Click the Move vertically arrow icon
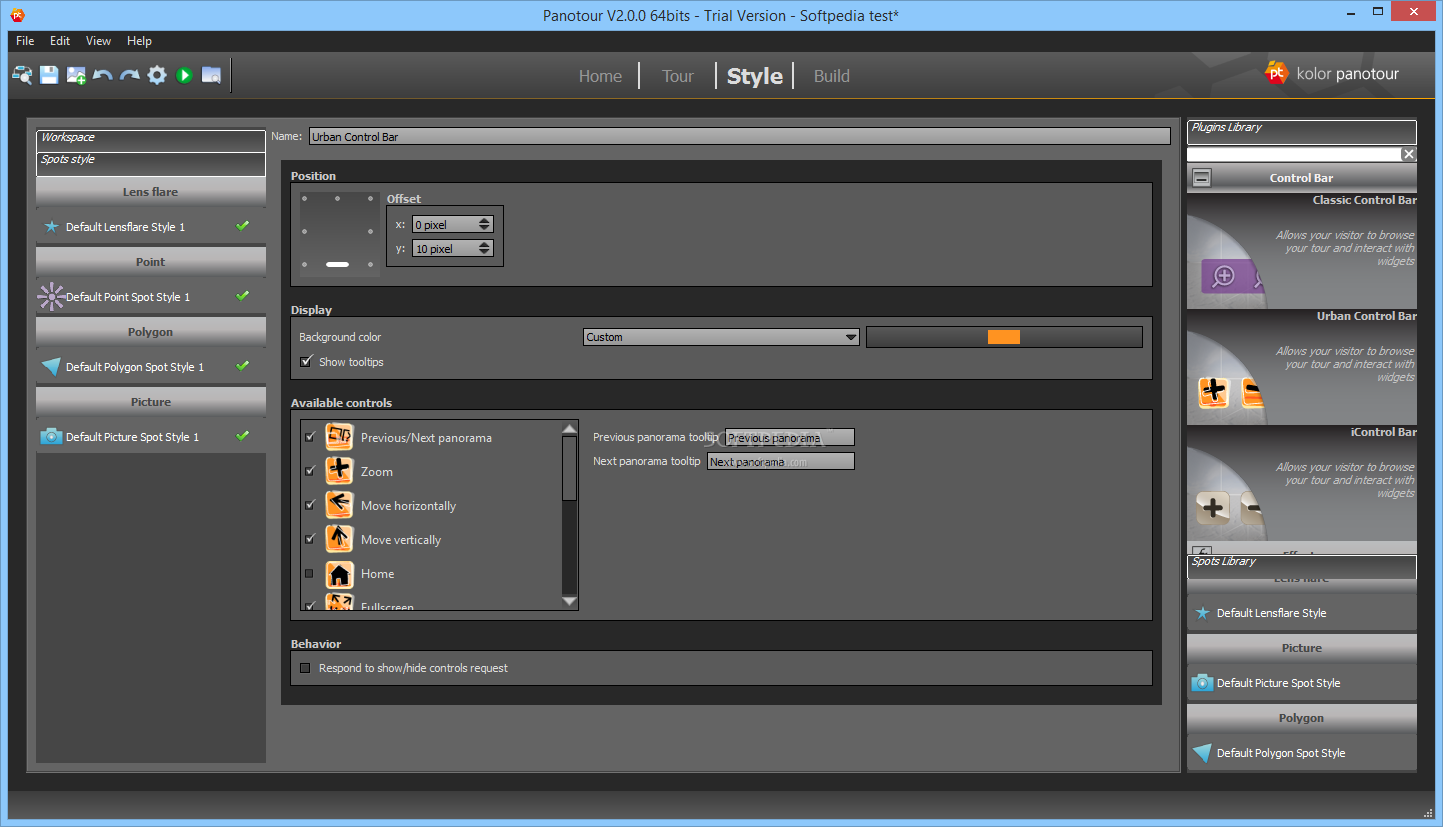The image size is (1443, 827). click(x=340, y=539)
